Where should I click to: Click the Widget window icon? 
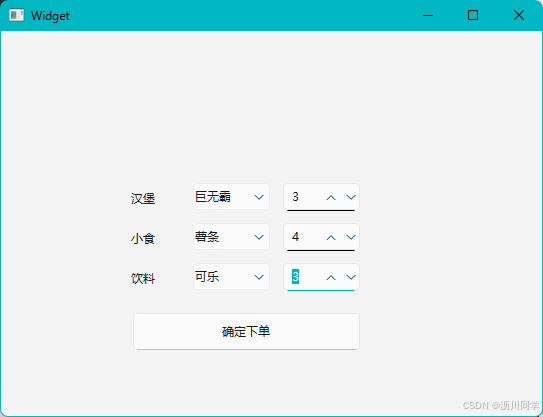coord(16,15)
